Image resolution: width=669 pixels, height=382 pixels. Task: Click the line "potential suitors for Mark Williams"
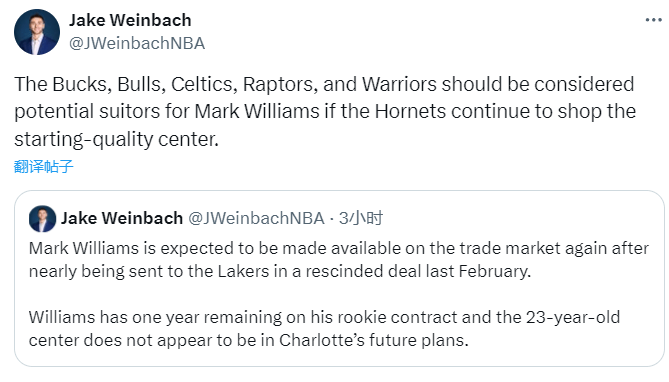point(325,111)
